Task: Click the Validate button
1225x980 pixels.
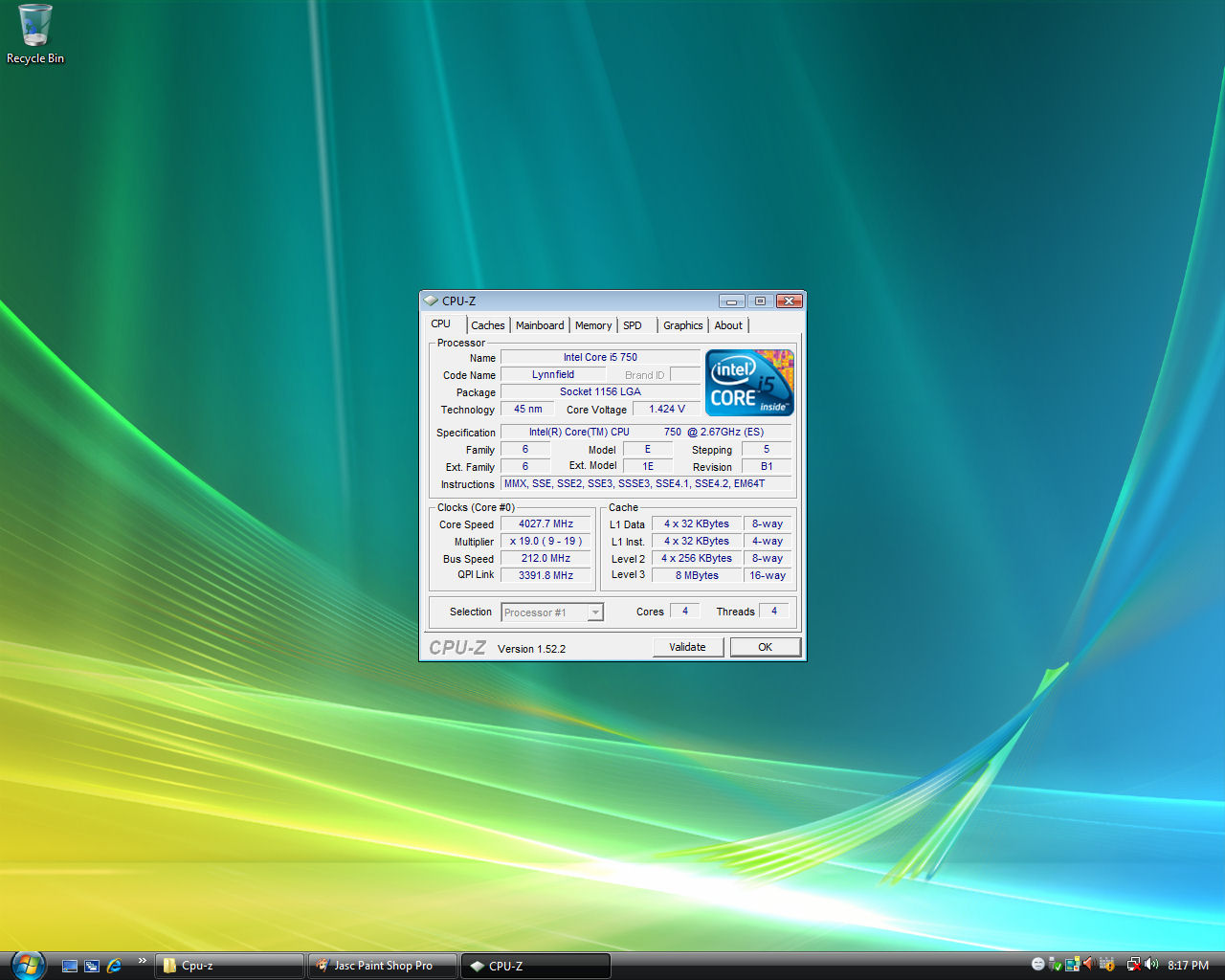Action: click(x=688, y=647)
